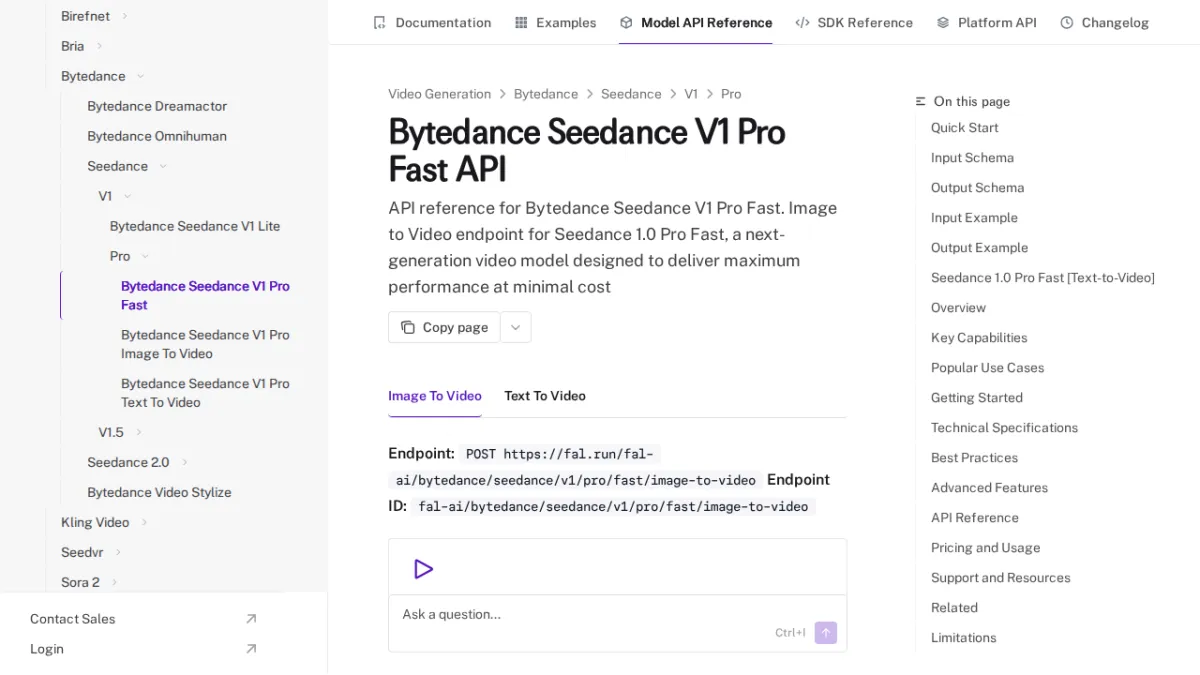This screenshot has height=675, width=1200.
Task: Collapse the Bytedance sidebar section
Action: [x=140, y=76]
